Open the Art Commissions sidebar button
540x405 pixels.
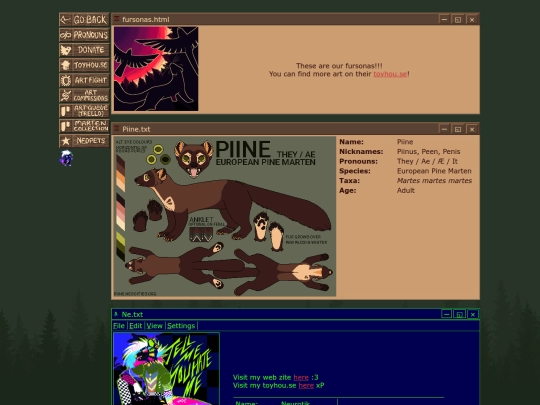84,95
